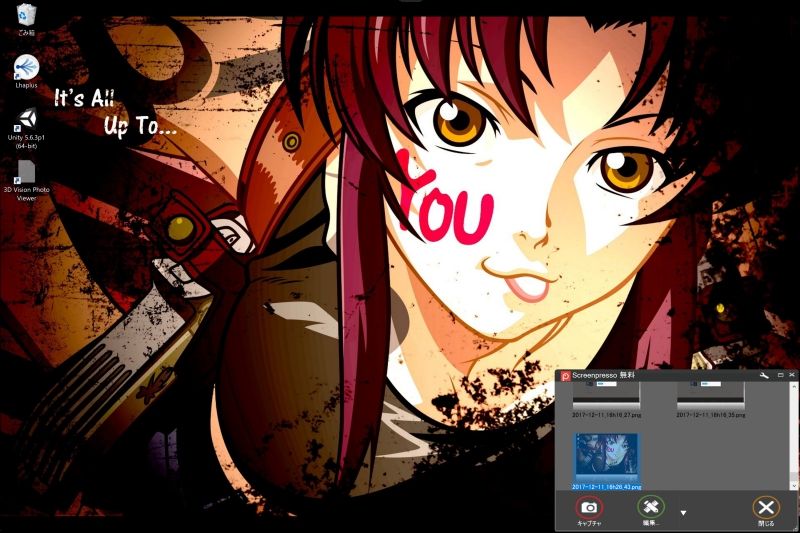Select the thumbnail for 2017-12-11_16h16_27.png
Screen dimensions: 800x533
(x=607, y=395)
